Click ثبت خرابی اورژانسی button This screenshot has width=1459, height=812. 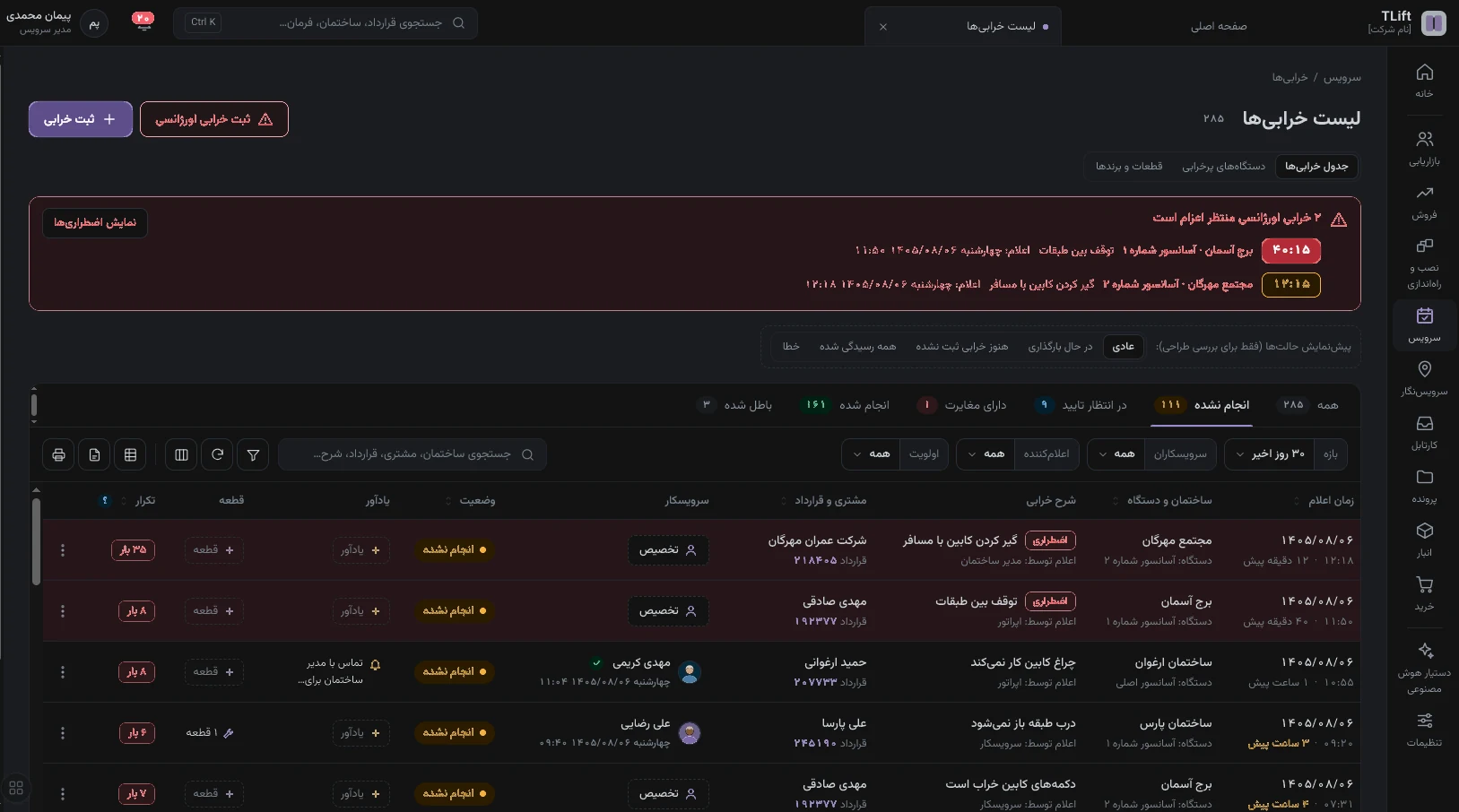point(214,119)
